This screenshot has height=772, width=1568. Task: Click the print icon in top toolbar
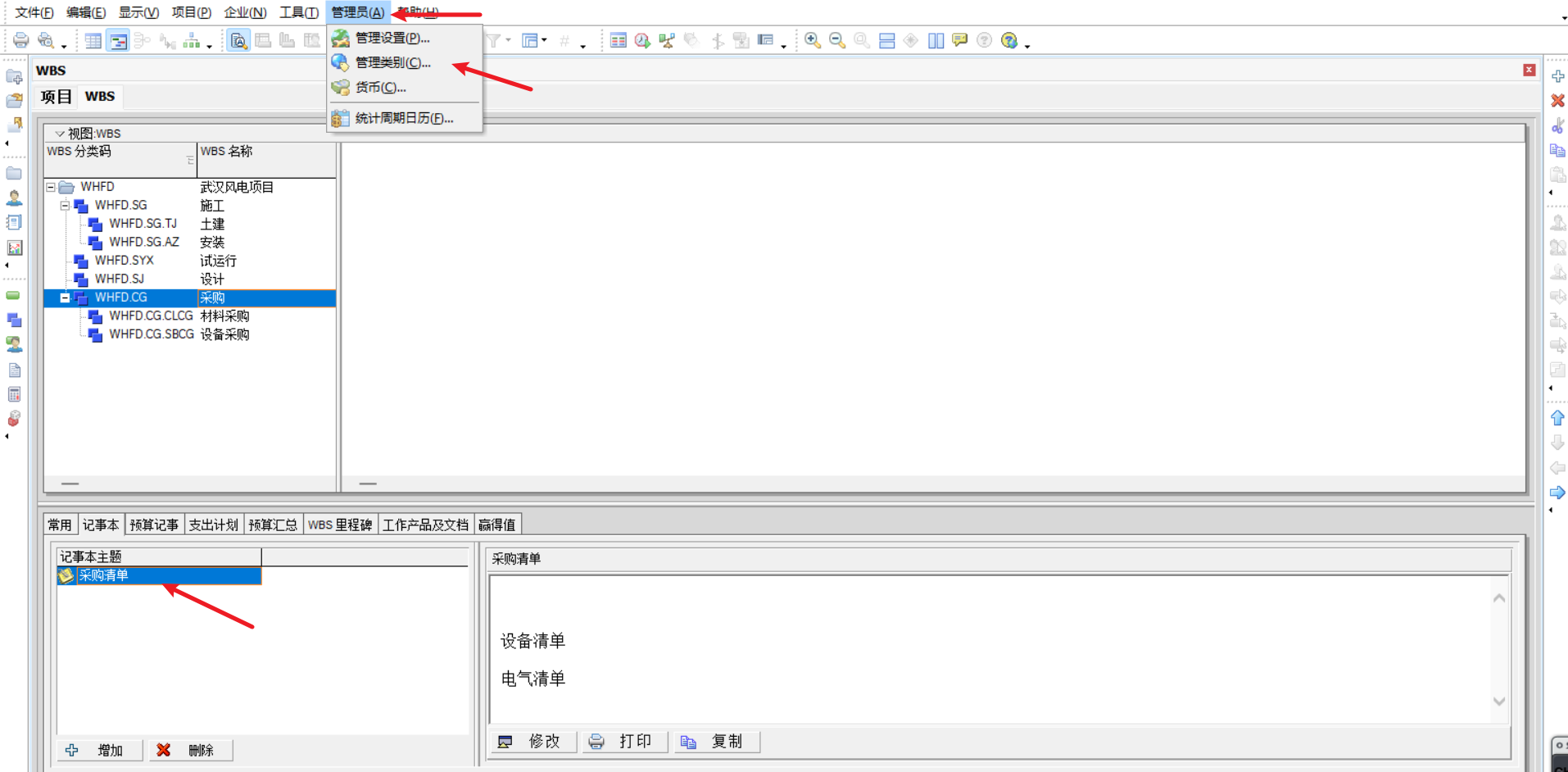tap(21, 40)
